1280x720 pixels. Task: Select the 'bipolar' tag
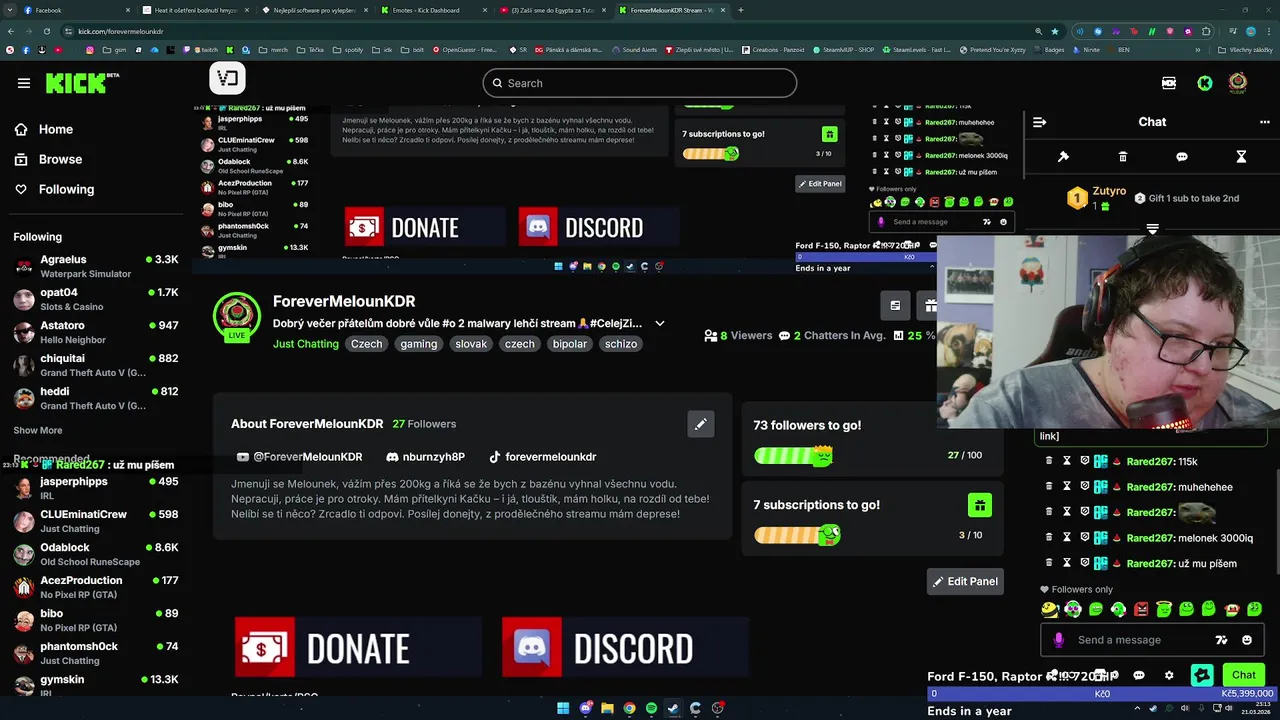[x=570, y=344]
